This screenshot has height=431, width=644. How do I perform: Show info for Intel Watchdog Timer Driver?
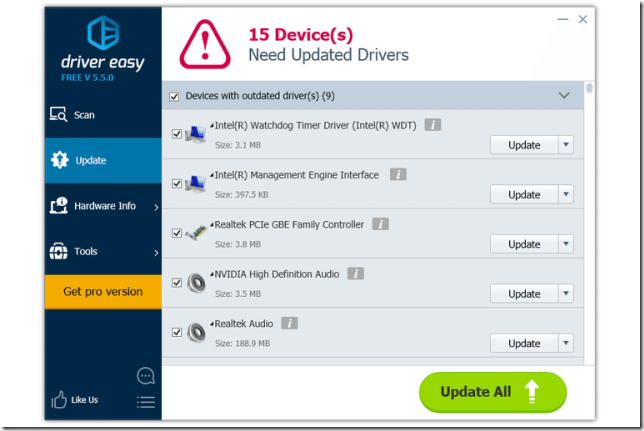433,124
